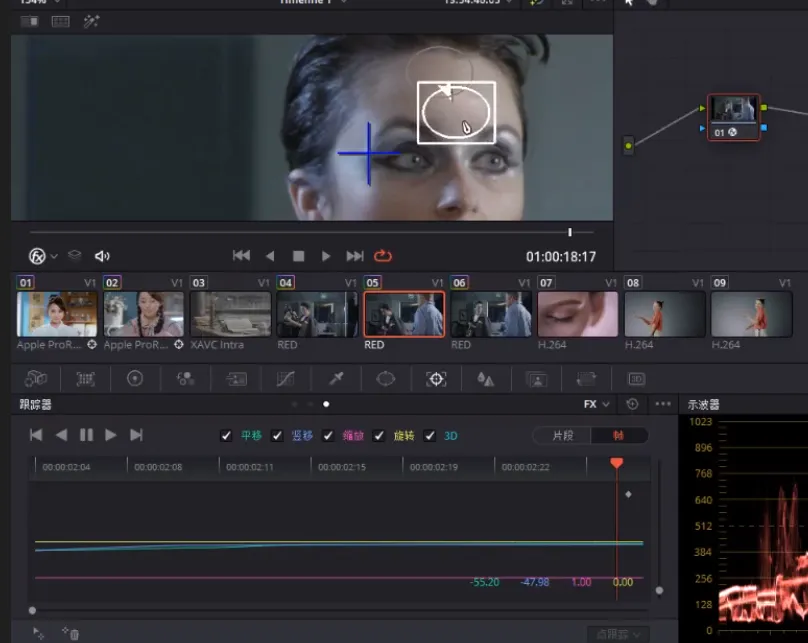This screenshot has height=643, width=808.
Task: Click the tracker graph red playhead
Action: (x=617, y=463)
